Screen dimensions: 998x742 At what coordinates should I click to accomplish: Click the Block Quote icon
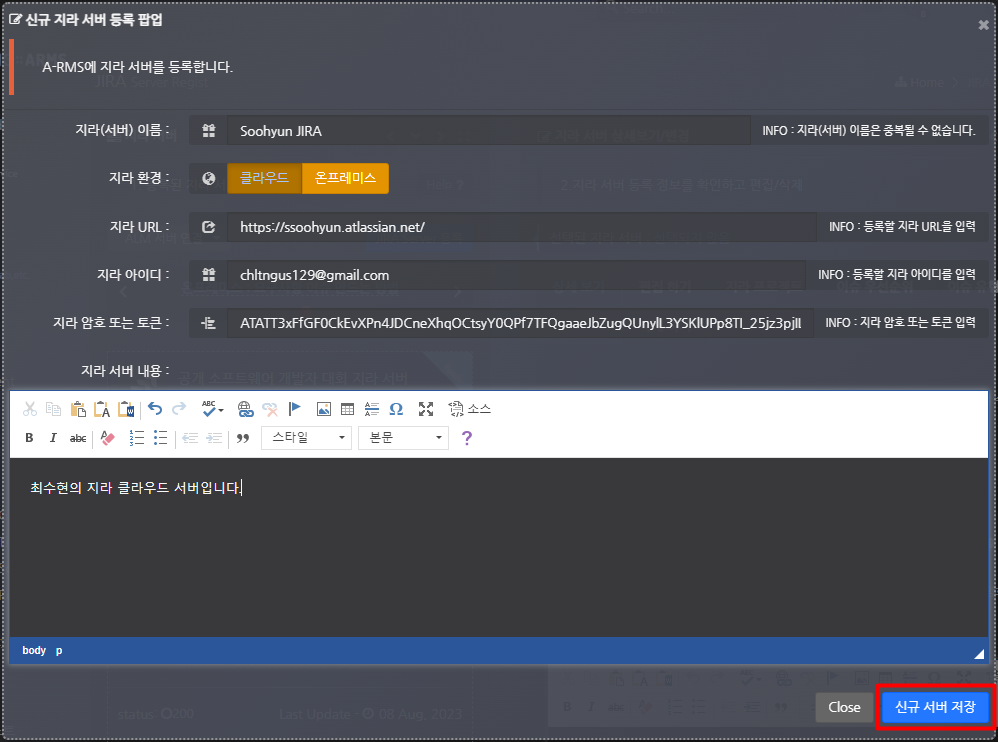[242, 438]
